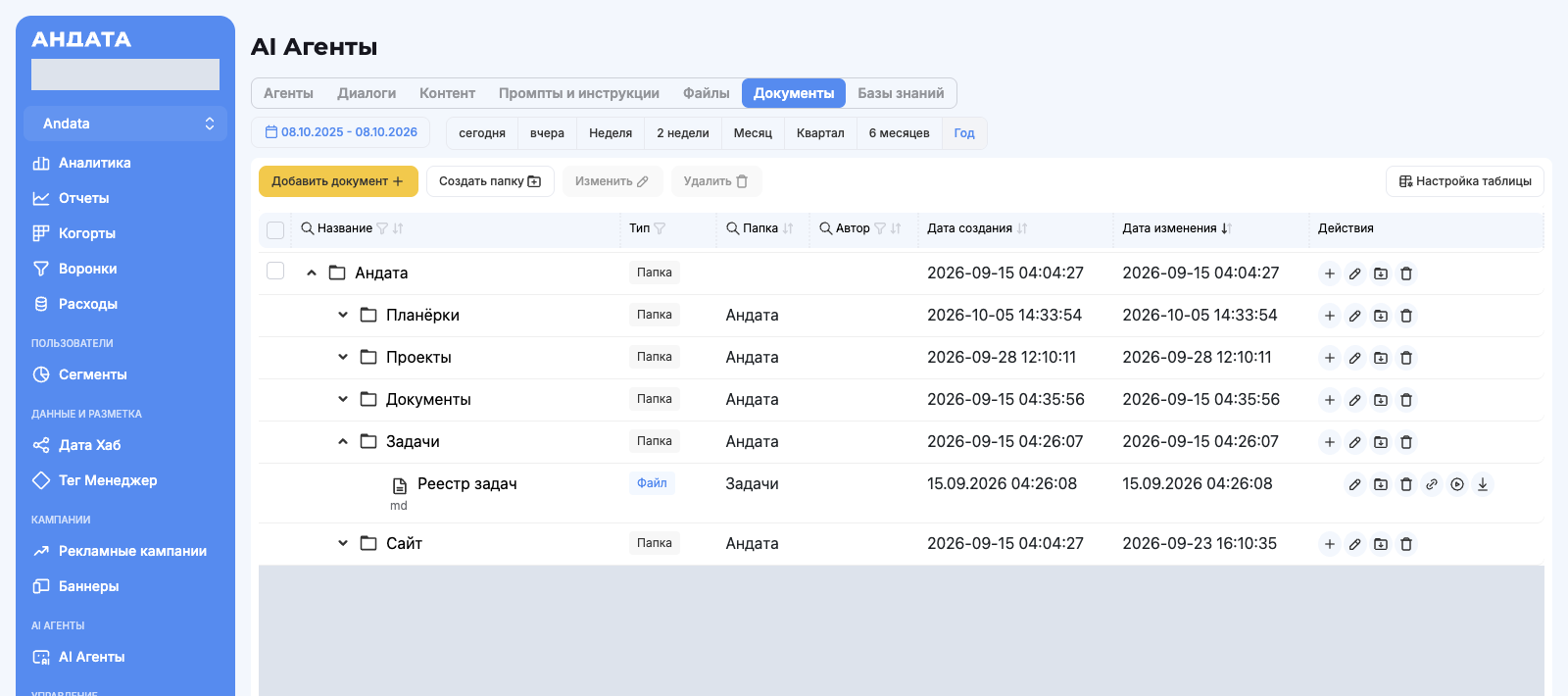Viewport: 1568px width, 696px height.
Task: Open the Промпты и инструкции tab
Action: tap(578, 93)
